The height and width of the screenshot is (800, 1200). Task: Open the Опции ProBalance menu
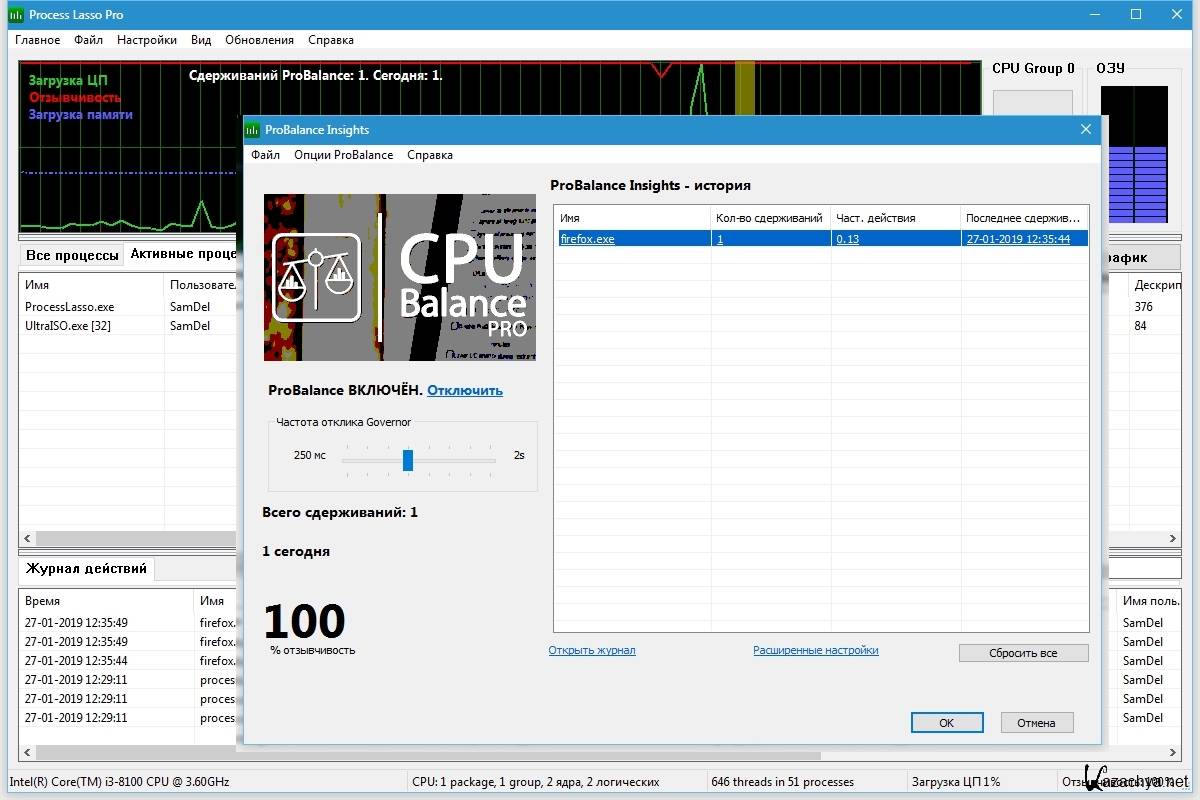point(343,155)
